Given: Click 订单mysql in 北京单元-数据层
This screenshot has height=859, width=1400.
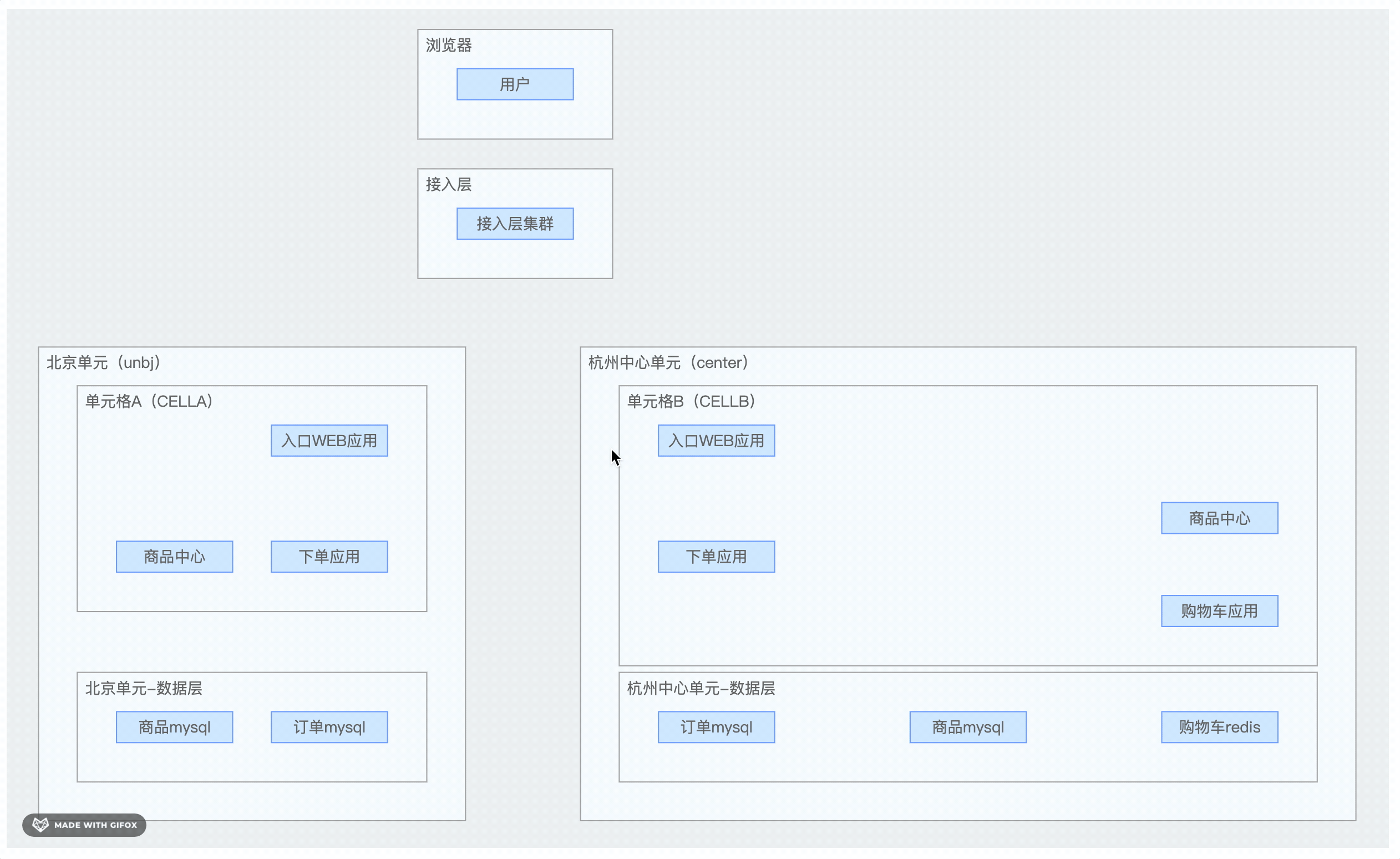Looking at the screenshot, I should coord(329,727).
